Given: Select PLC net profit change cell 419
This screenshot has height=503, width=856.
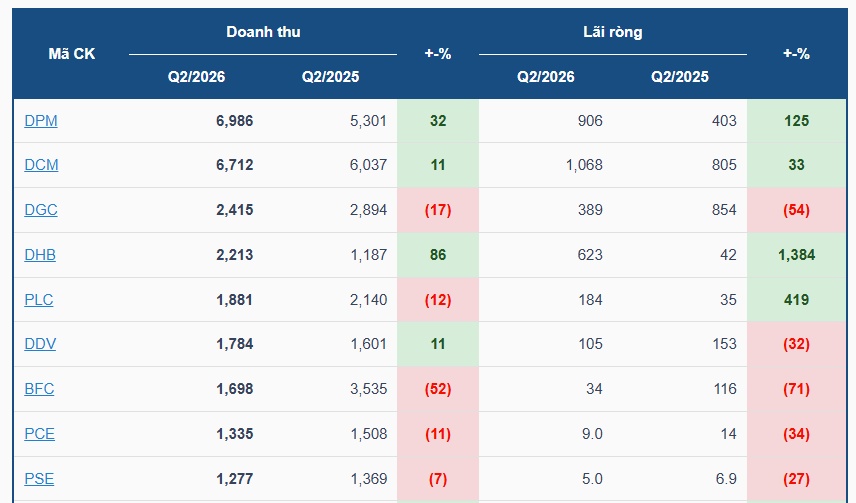Looking at the screenshot, I should (796, 300).
